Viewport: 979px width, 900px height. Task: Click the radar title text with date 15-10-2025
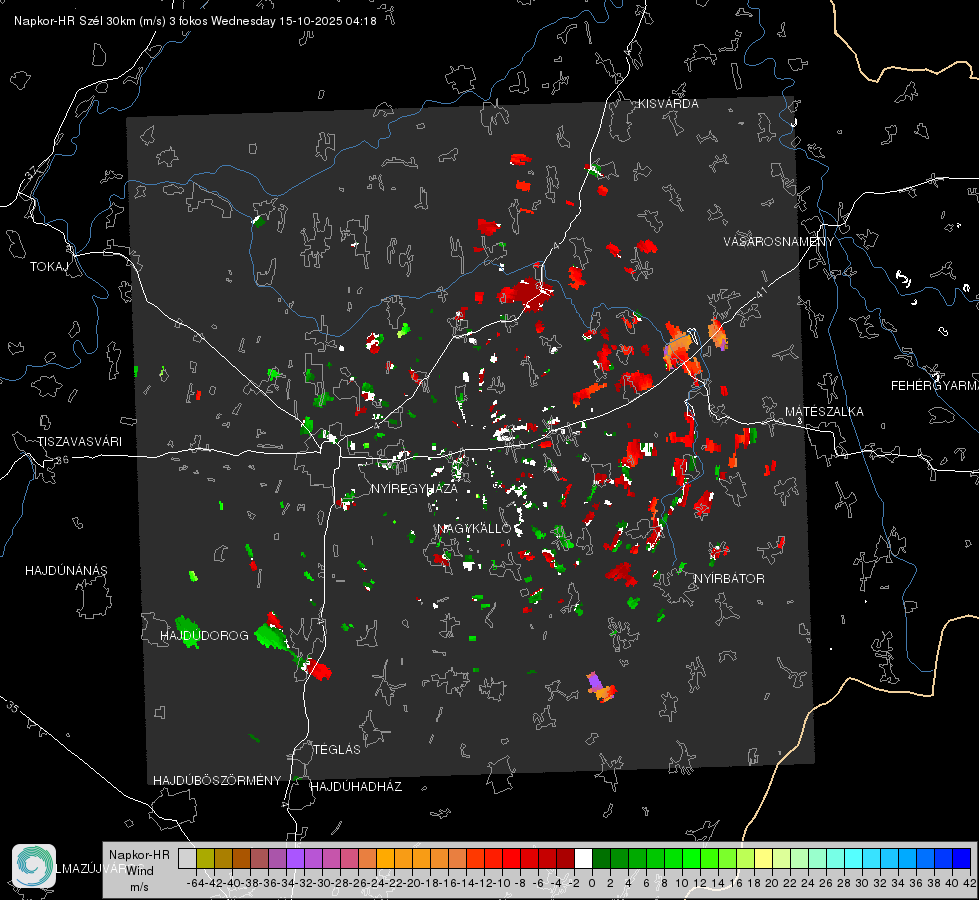[195, 21]
